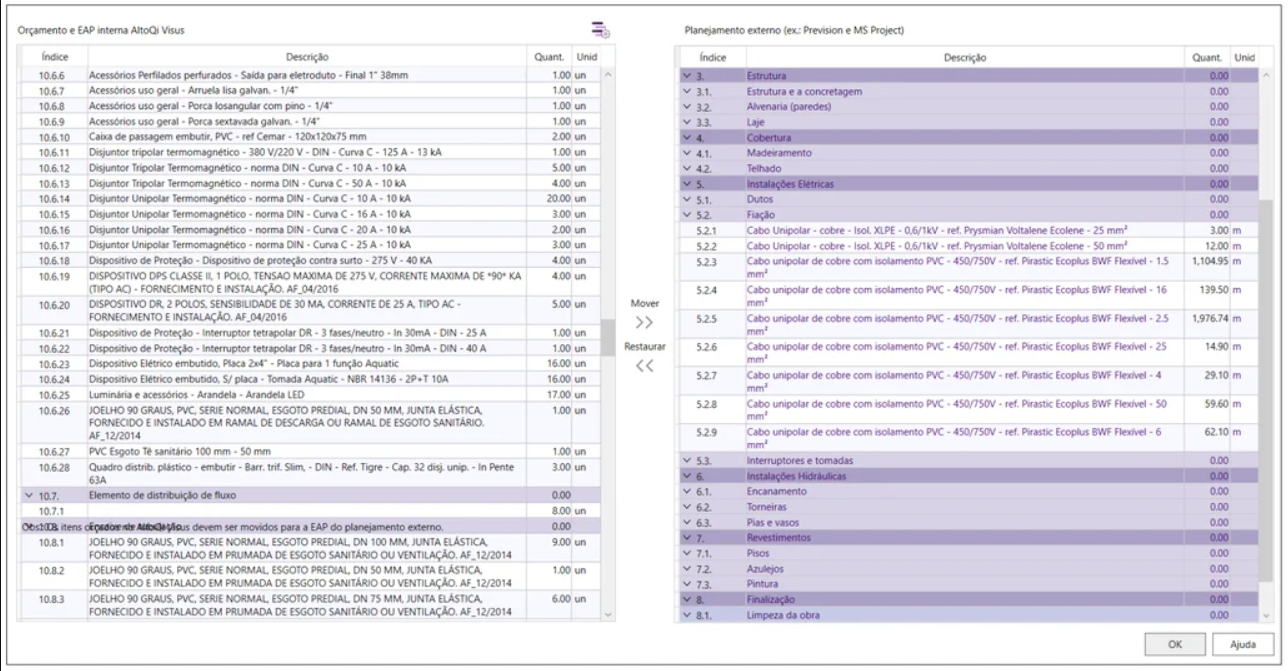Click the right table vertical scrollbar thumb

tap(1265, 390)
